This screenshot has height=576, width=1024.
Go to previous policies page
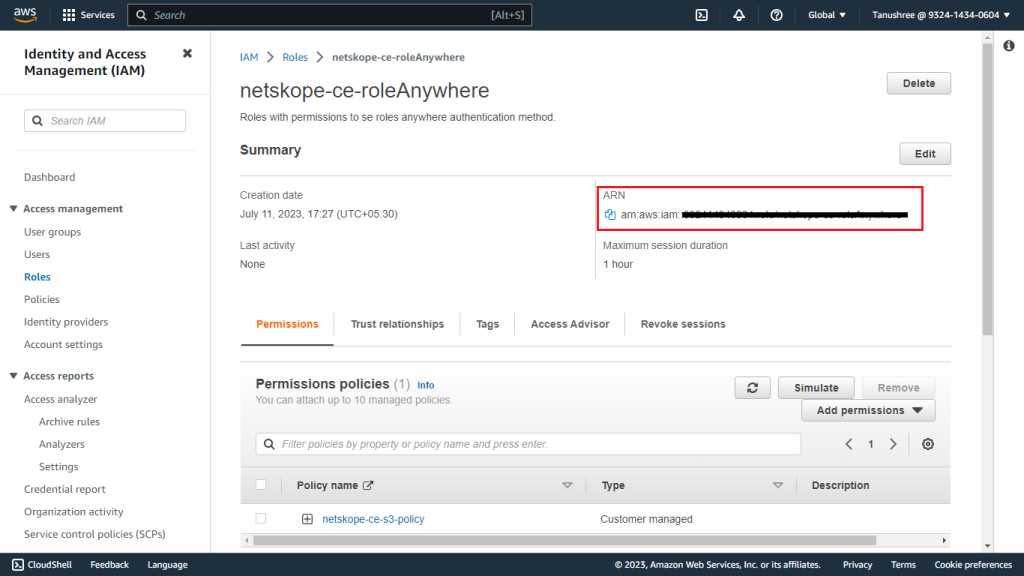[848, 444]
